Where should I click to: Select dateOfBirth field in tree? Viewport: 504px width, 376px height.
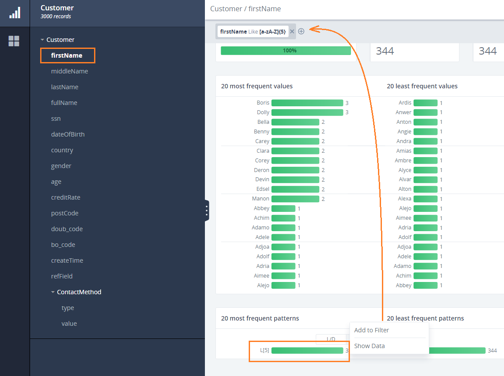pos(68,134)
